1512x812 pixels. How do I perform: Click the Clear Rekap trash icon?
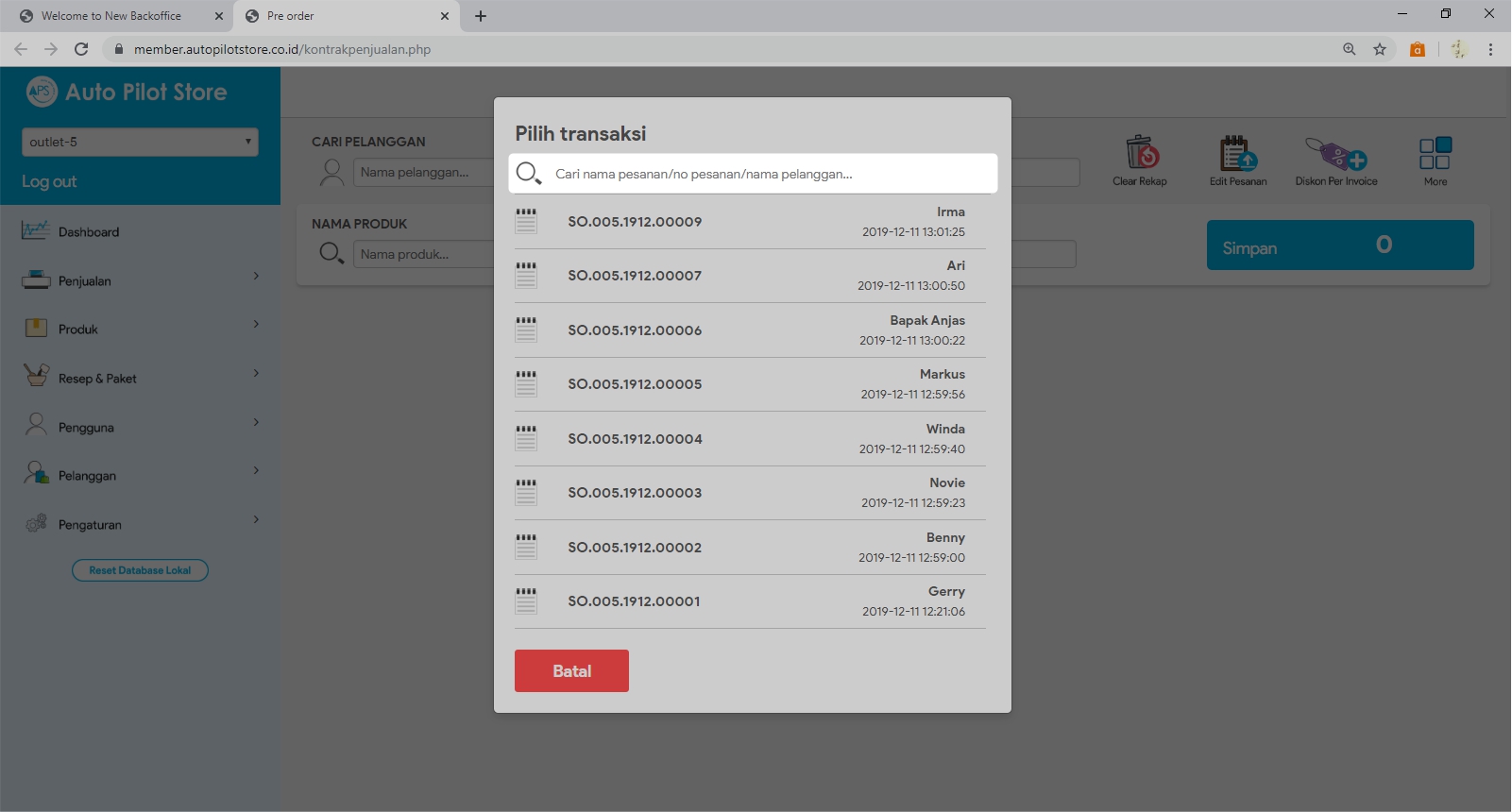coord(1141,152)
